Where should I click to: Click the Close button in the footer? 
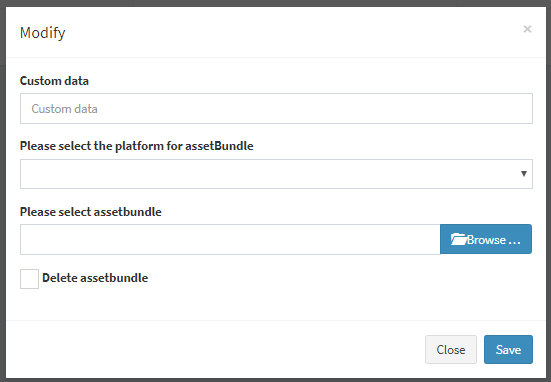pyautogui.click(x=451, y=349)
